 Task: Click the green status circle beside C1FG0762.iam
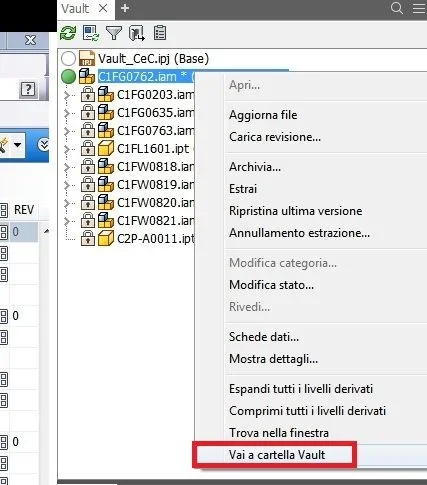tap(69, 77)
